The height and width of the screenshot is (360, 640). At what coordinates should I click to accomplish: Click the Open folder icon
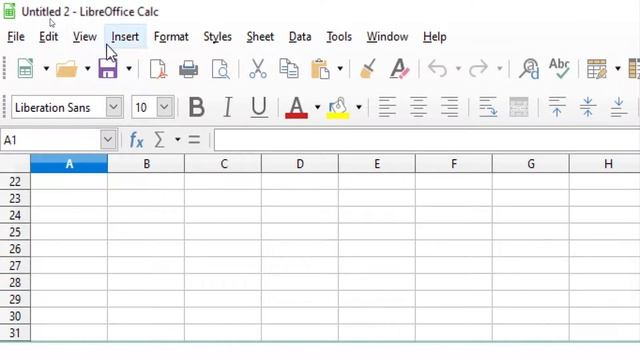coord(67,69)
